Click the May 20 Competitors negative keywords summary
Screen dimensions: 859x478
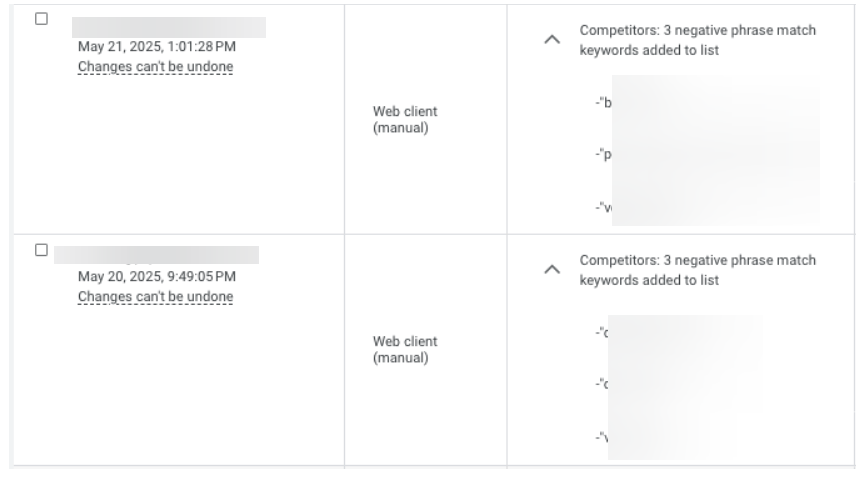[697, 270]
